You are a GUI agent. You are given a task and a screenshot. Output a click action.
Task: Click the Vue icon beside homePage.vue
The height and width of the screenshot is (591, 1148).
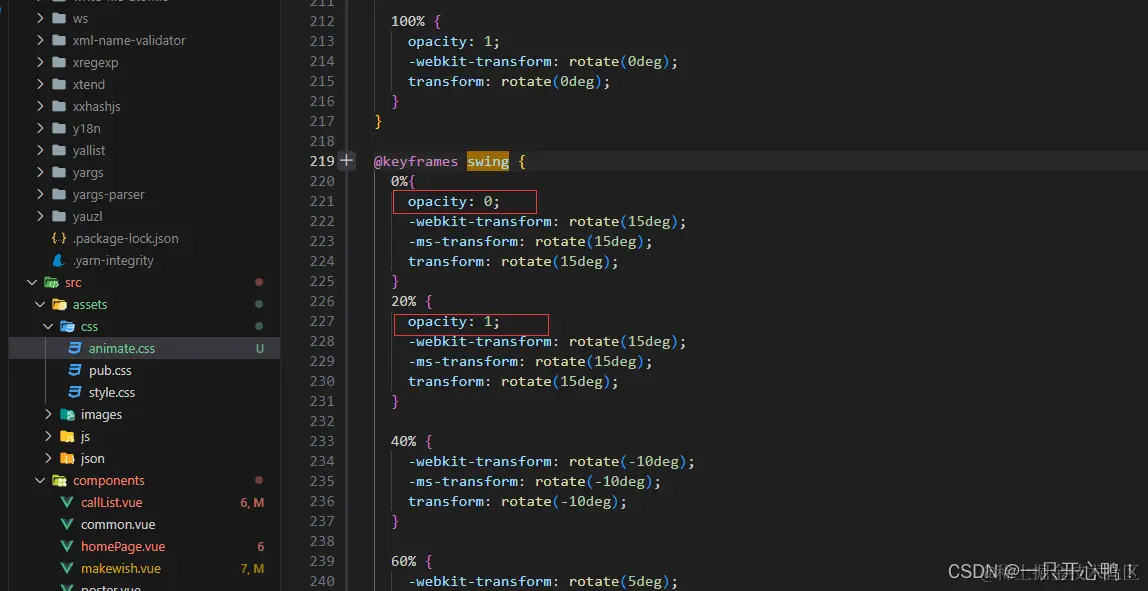pyautogui.click(x=65, y=546)
